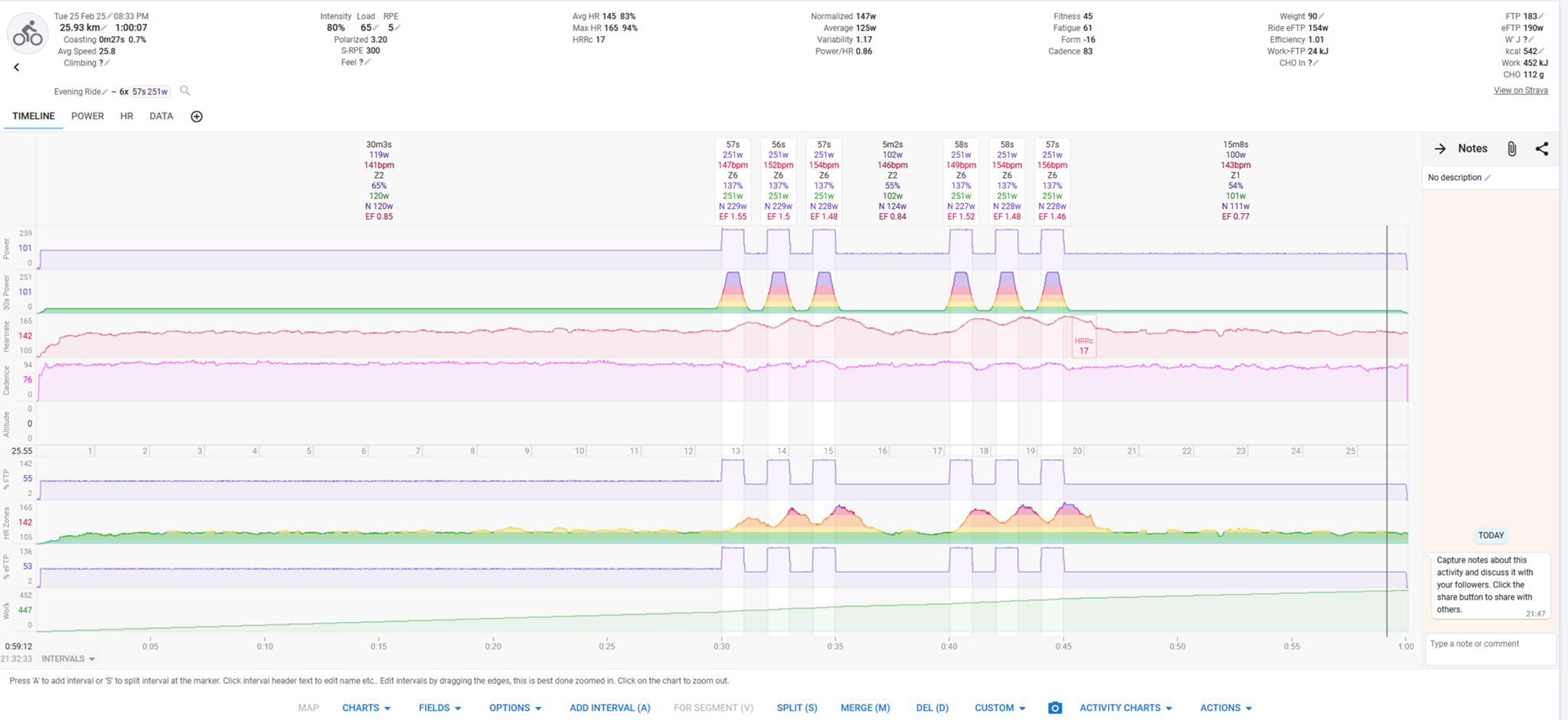Edit the distance pencil icon

click(105, 28)
